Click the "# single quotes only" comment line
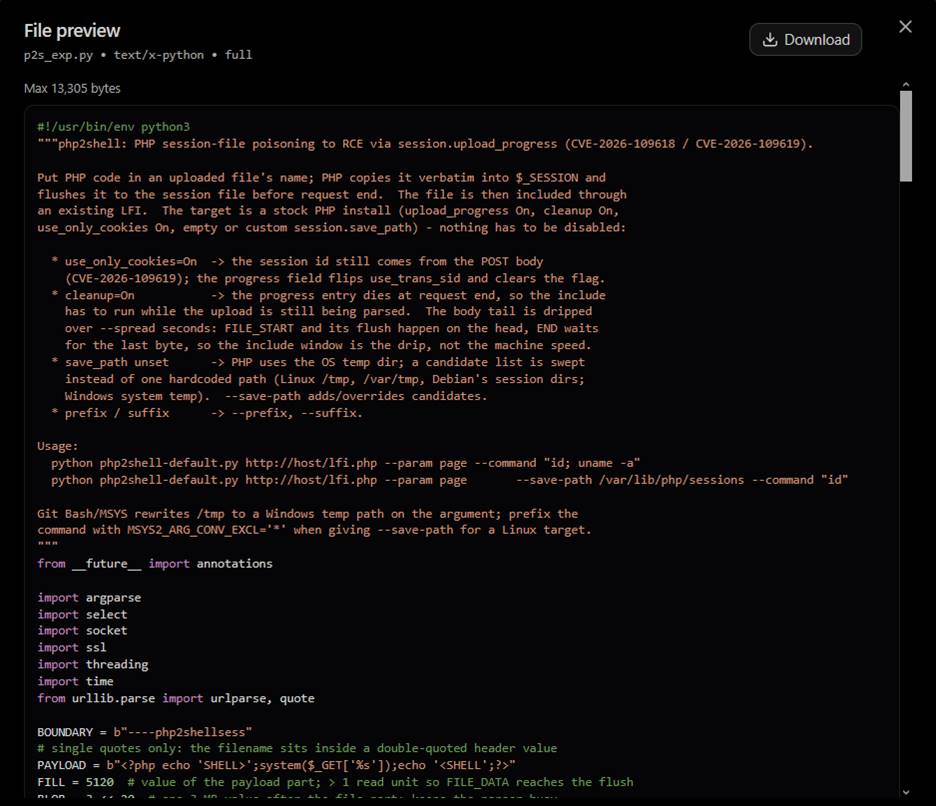 click(297, 748)
